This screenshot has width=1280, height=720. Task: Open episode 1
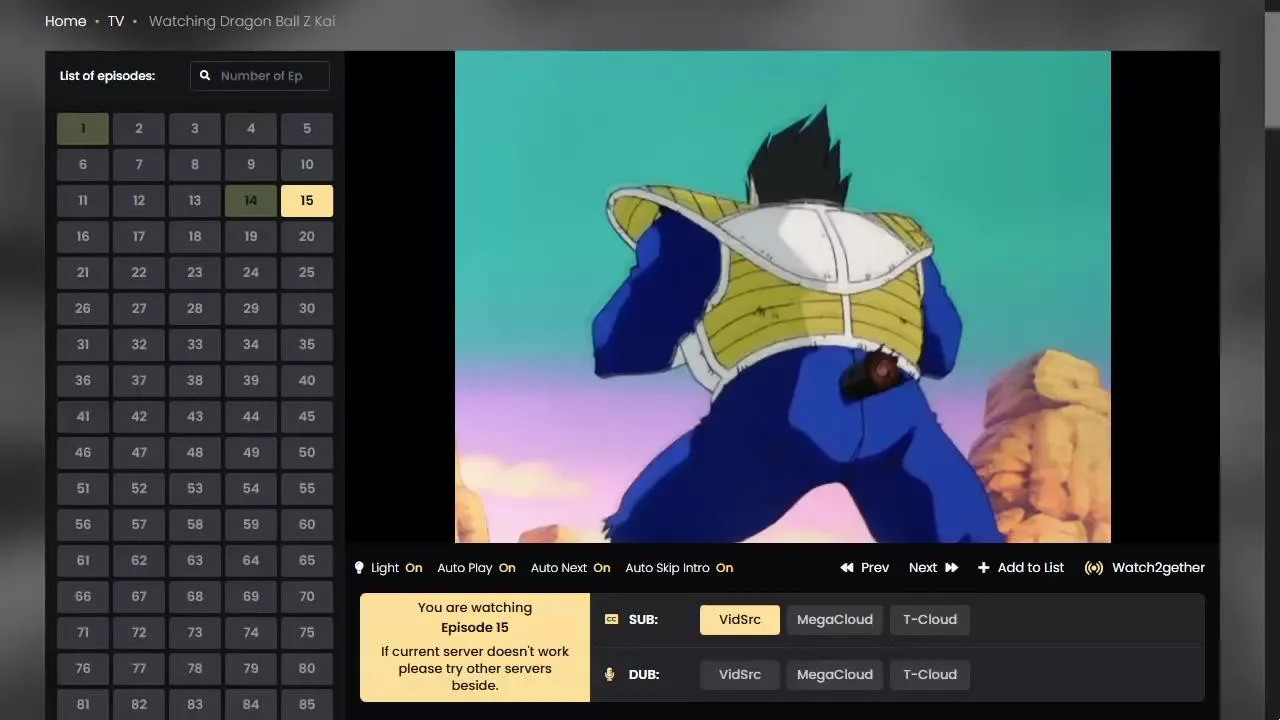point(83,129)
